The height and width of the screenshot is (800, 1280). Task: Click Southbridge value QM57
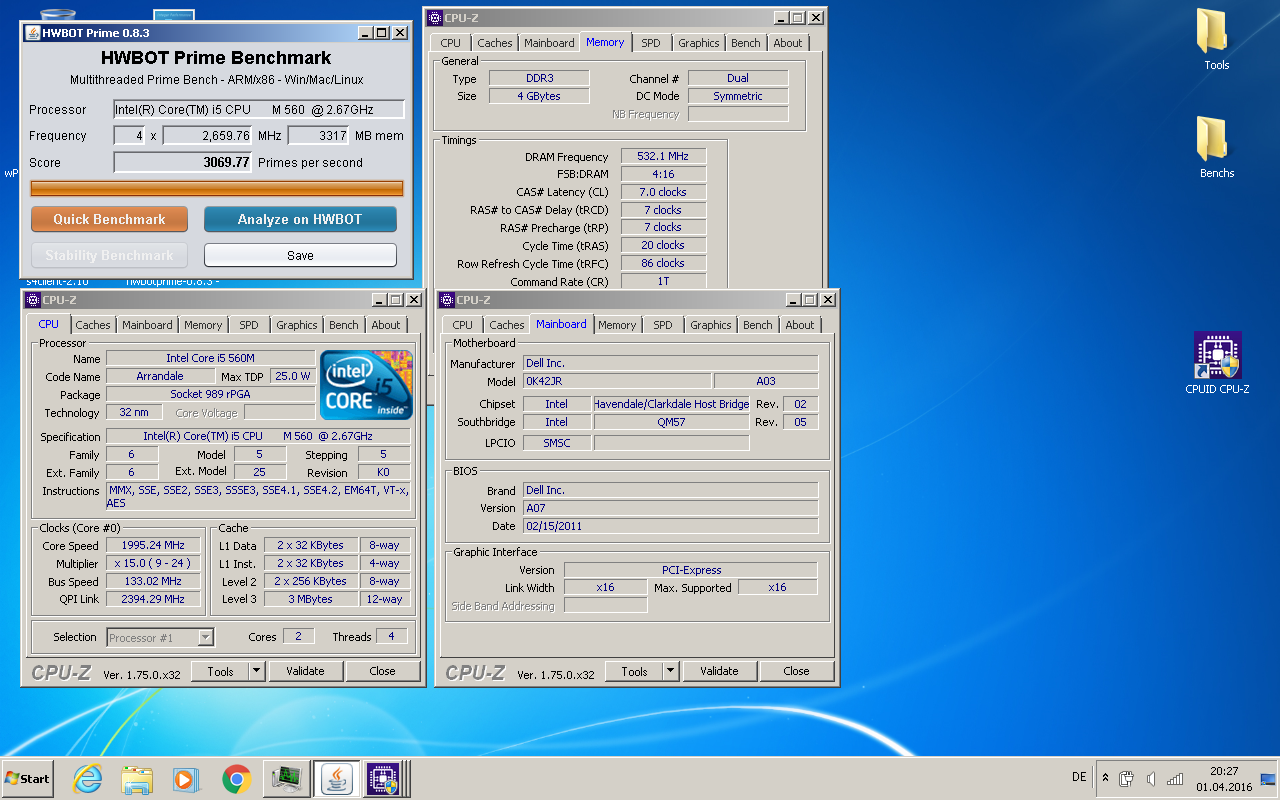click(671, 422)
